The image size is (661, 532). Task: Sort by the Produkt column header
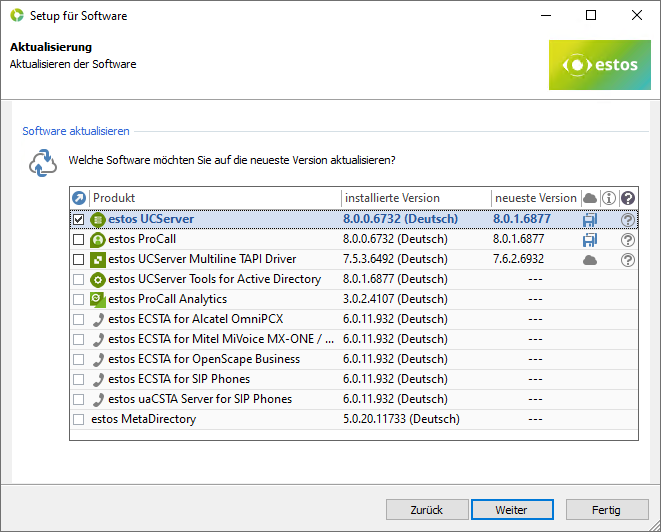click(215, 198)
